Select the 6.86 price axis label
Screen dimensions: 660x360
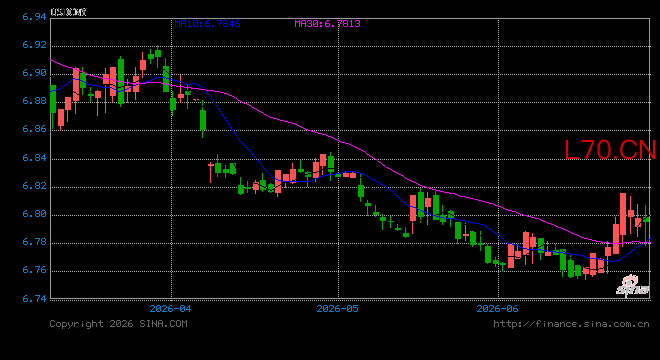pos(34,129)
